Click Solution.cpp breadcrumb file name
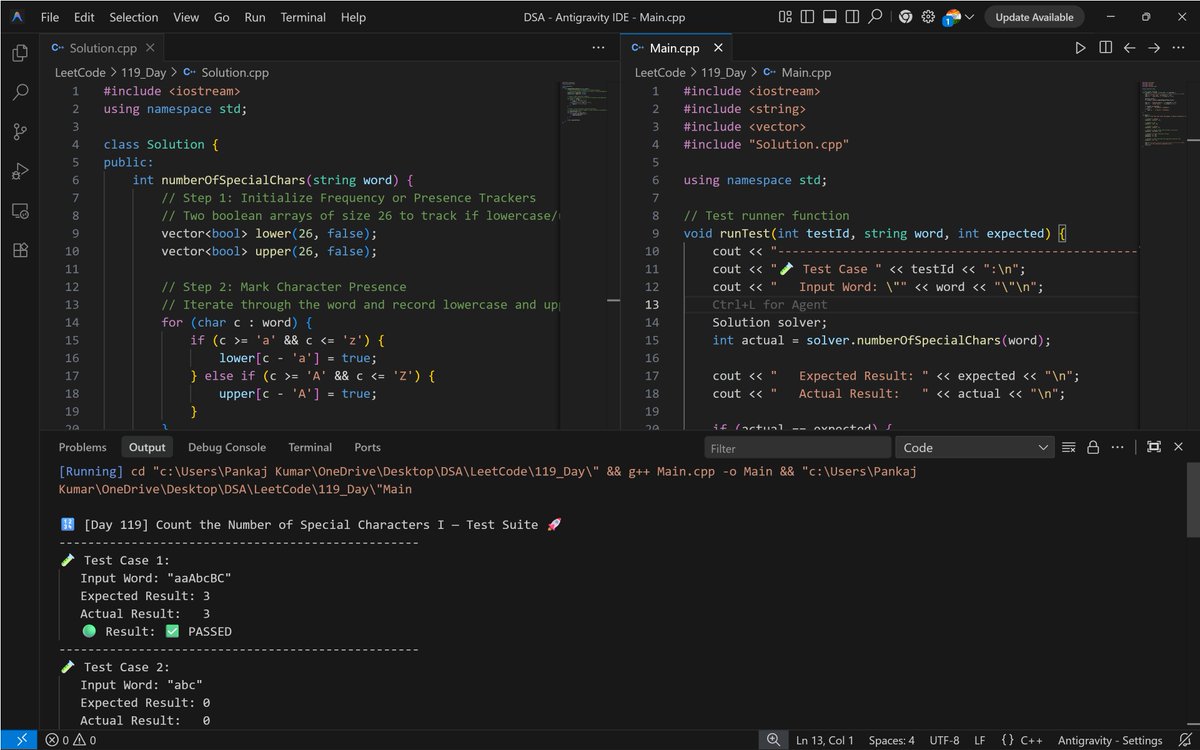The width and height of the screenshot is (1200, 750). 235,73
